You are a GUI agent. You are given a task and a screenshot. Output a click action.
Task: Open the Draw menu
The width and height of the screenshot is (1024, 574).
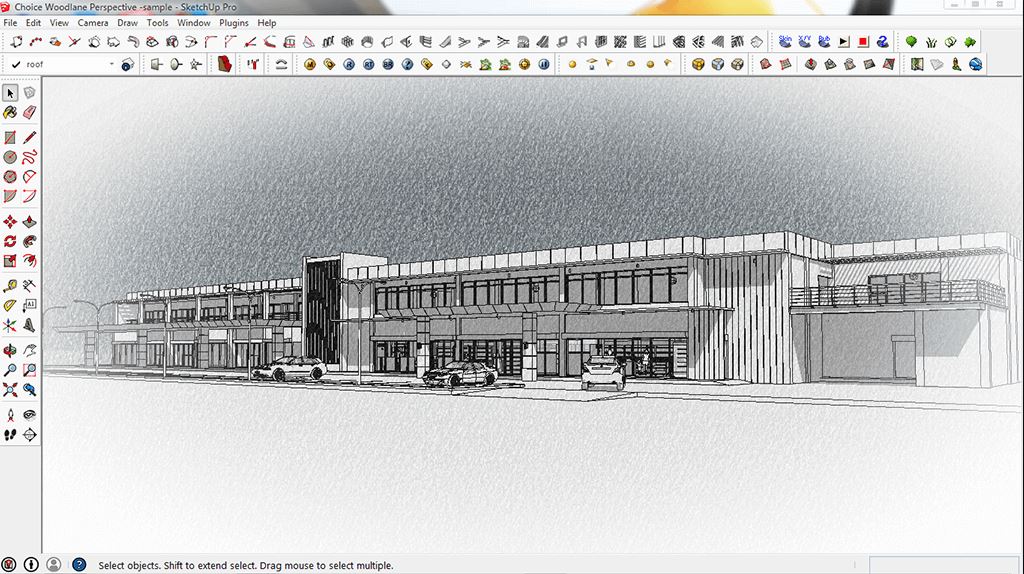127,22
